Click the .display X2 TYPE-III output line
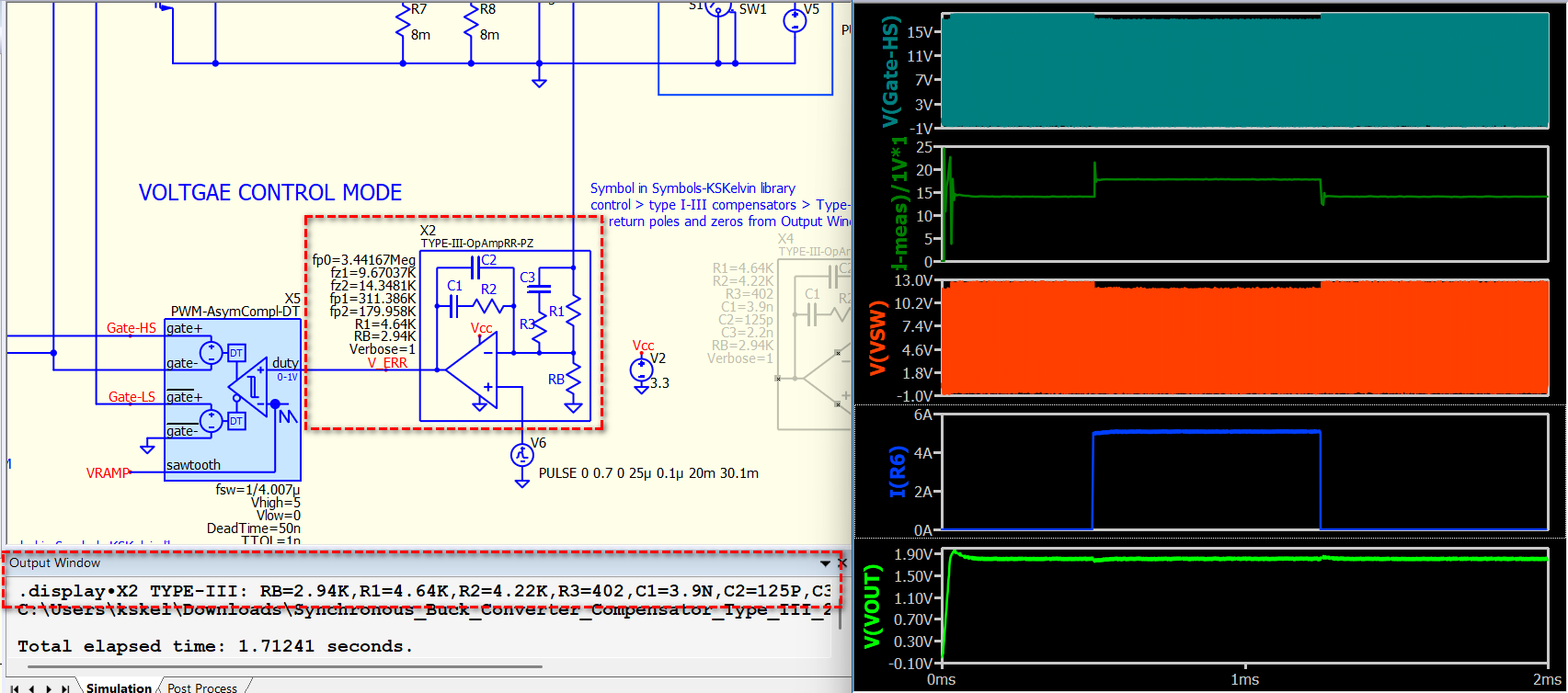Image resolution: width=1568 pixels, height=693 pixels. pos(424,591)
